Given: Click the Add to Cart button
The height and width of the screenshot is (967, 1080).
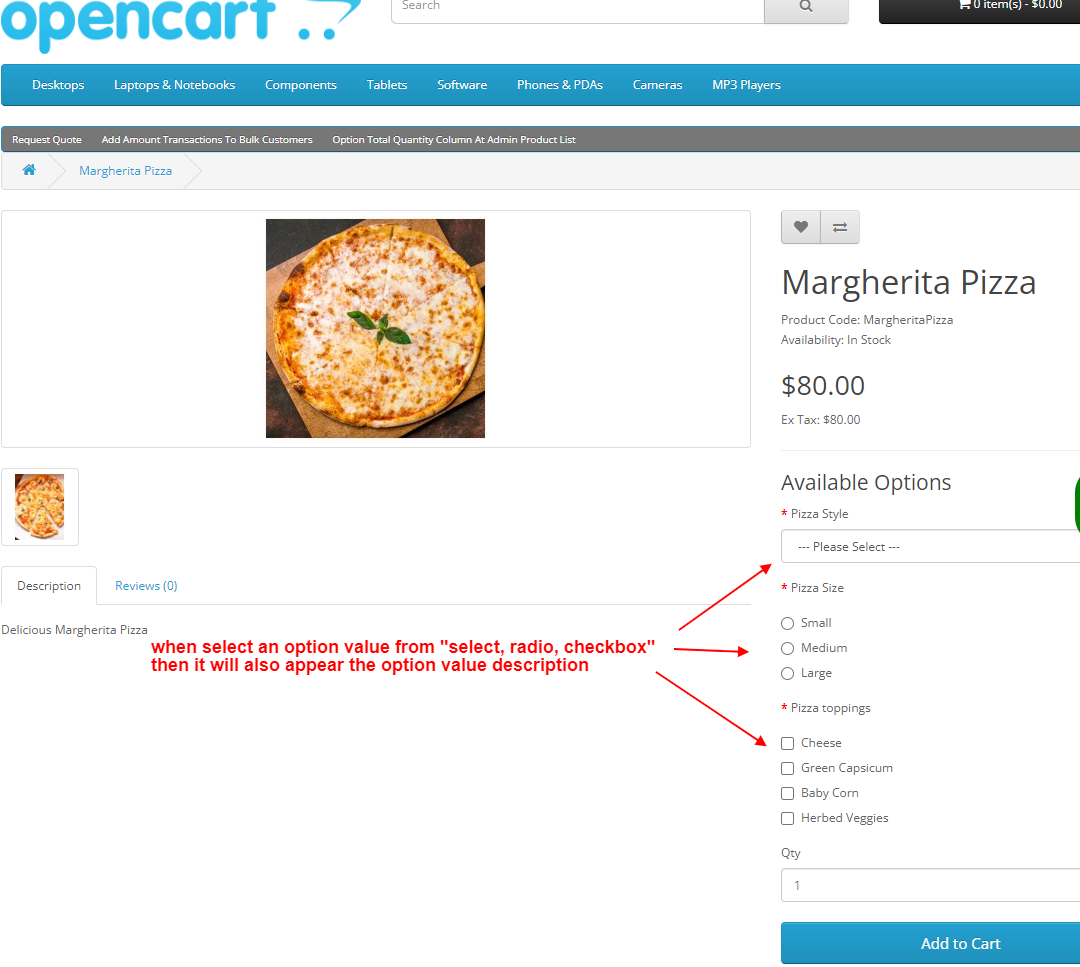Looking at the screenshot, I should (931, 943).
